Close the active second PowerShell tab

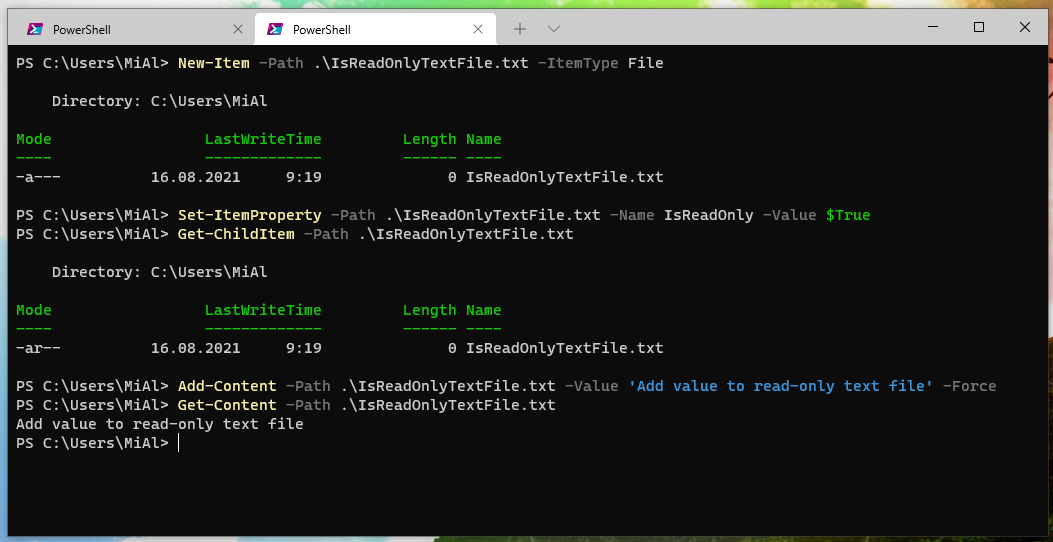[478, 29]
